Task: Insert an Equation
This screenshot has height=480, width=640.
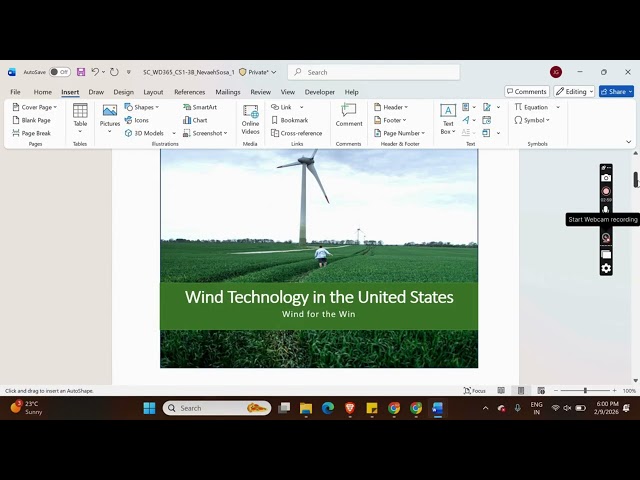Action: coord(531,107)
